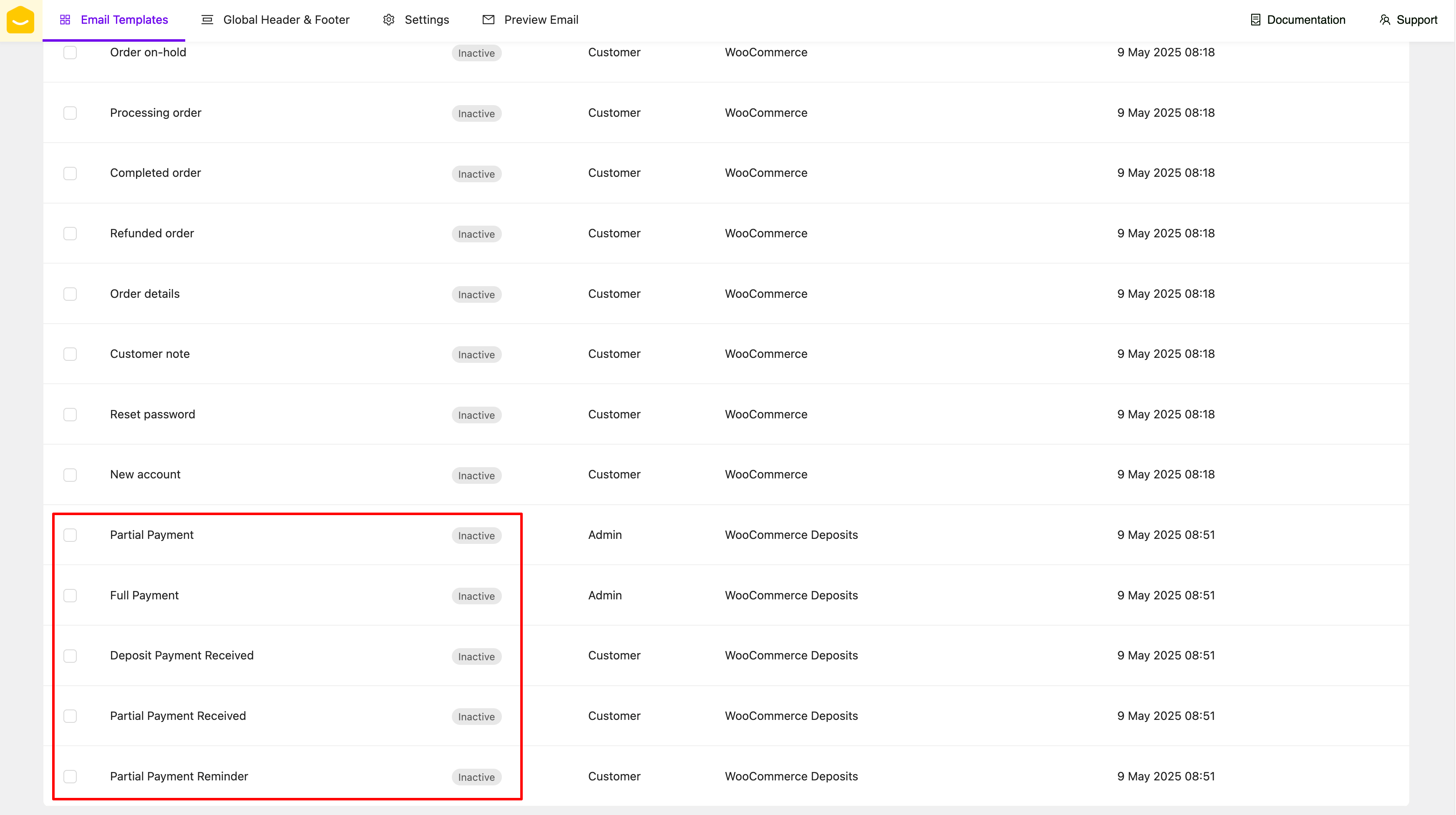
Task: Click the Inactive badge for Completed order
Action: click(x=476, y=174)
